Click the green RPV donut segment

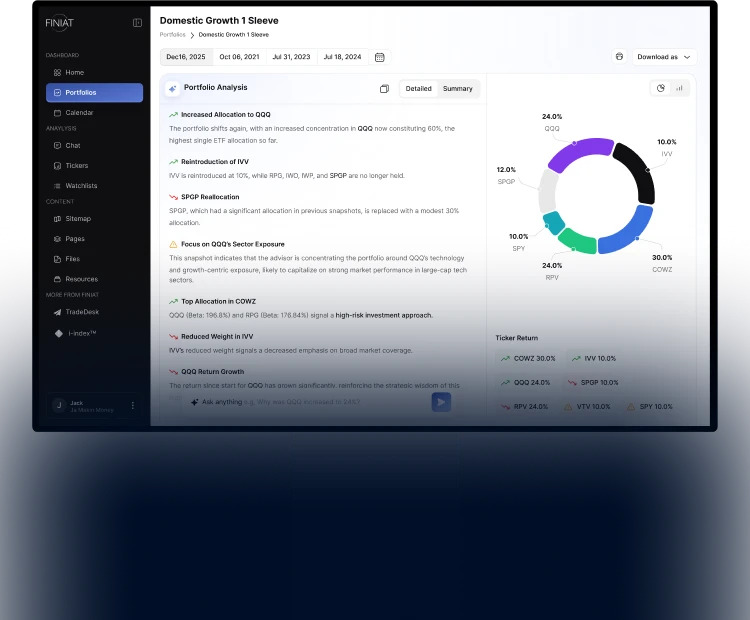579,242
